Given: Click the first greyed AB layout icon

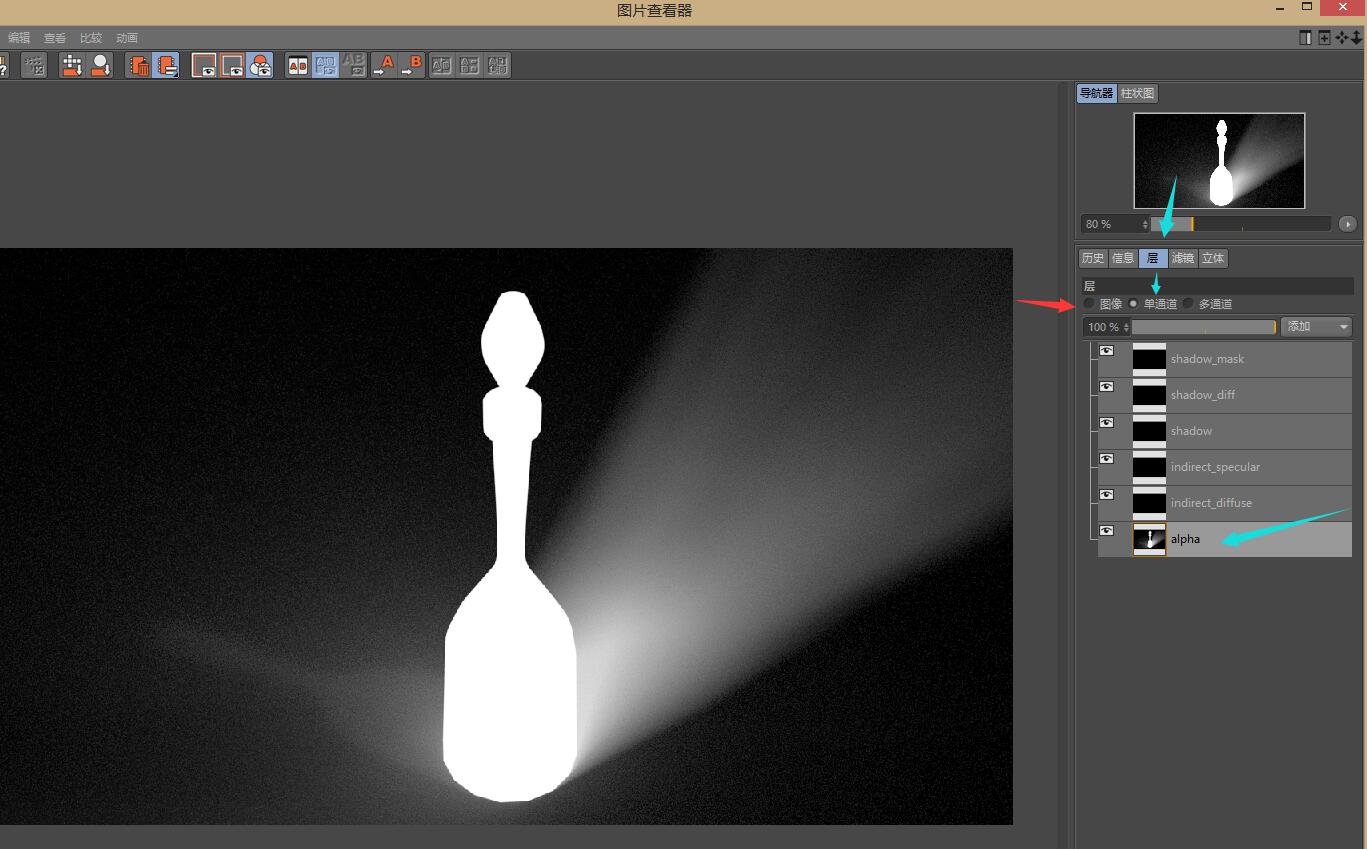Looking at the screenshot, I should coord(441,66).
